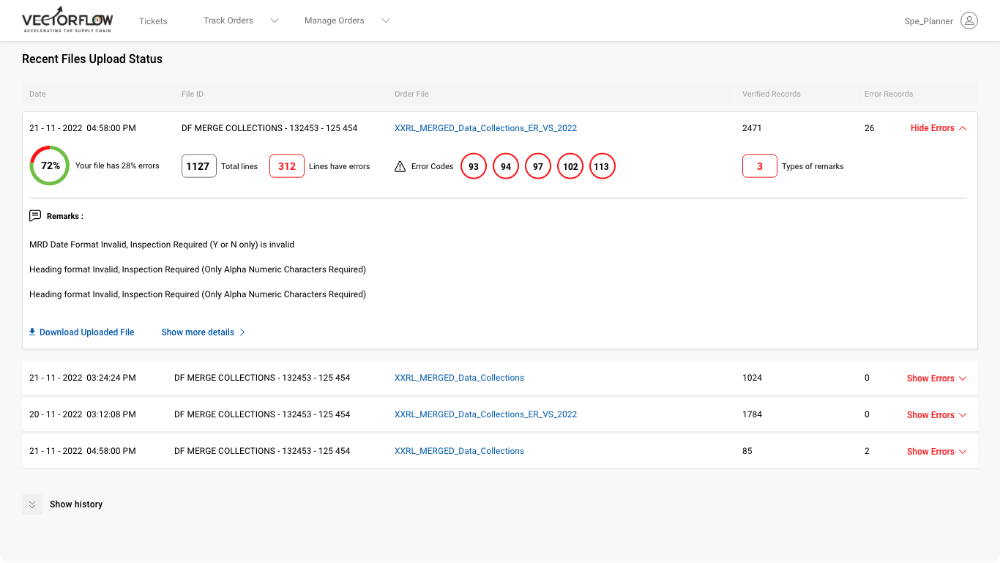Select error code 93 badge
The image size is (1000, 563).
point(473,166)
